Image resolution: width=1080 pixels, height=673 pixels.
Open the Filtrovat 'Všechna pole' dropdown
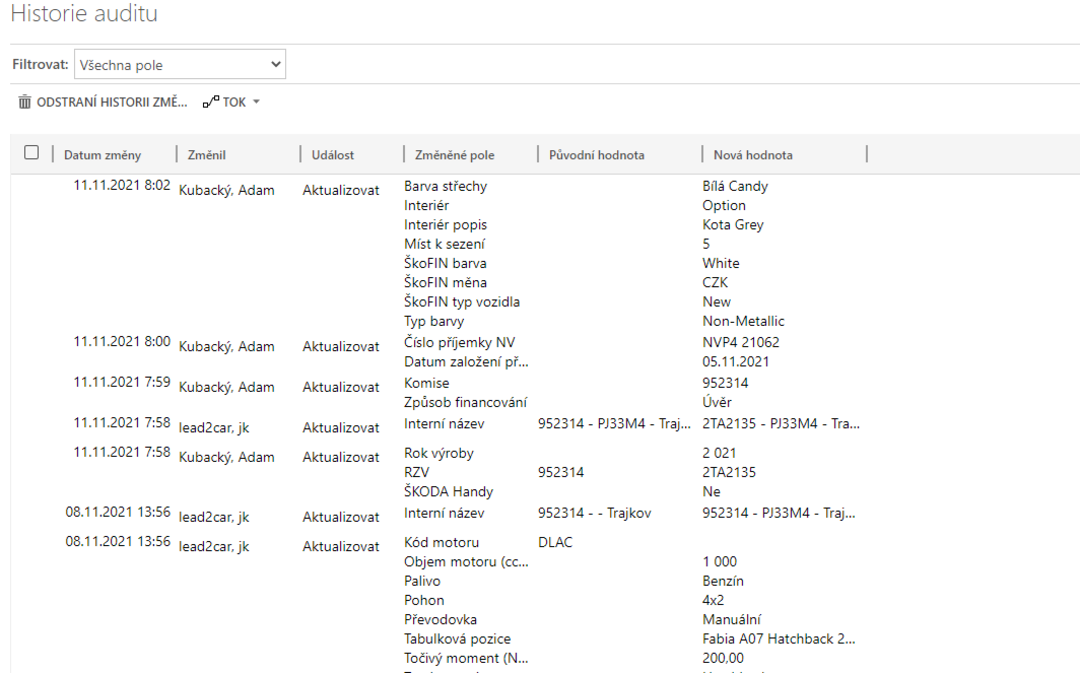(180, 65)
